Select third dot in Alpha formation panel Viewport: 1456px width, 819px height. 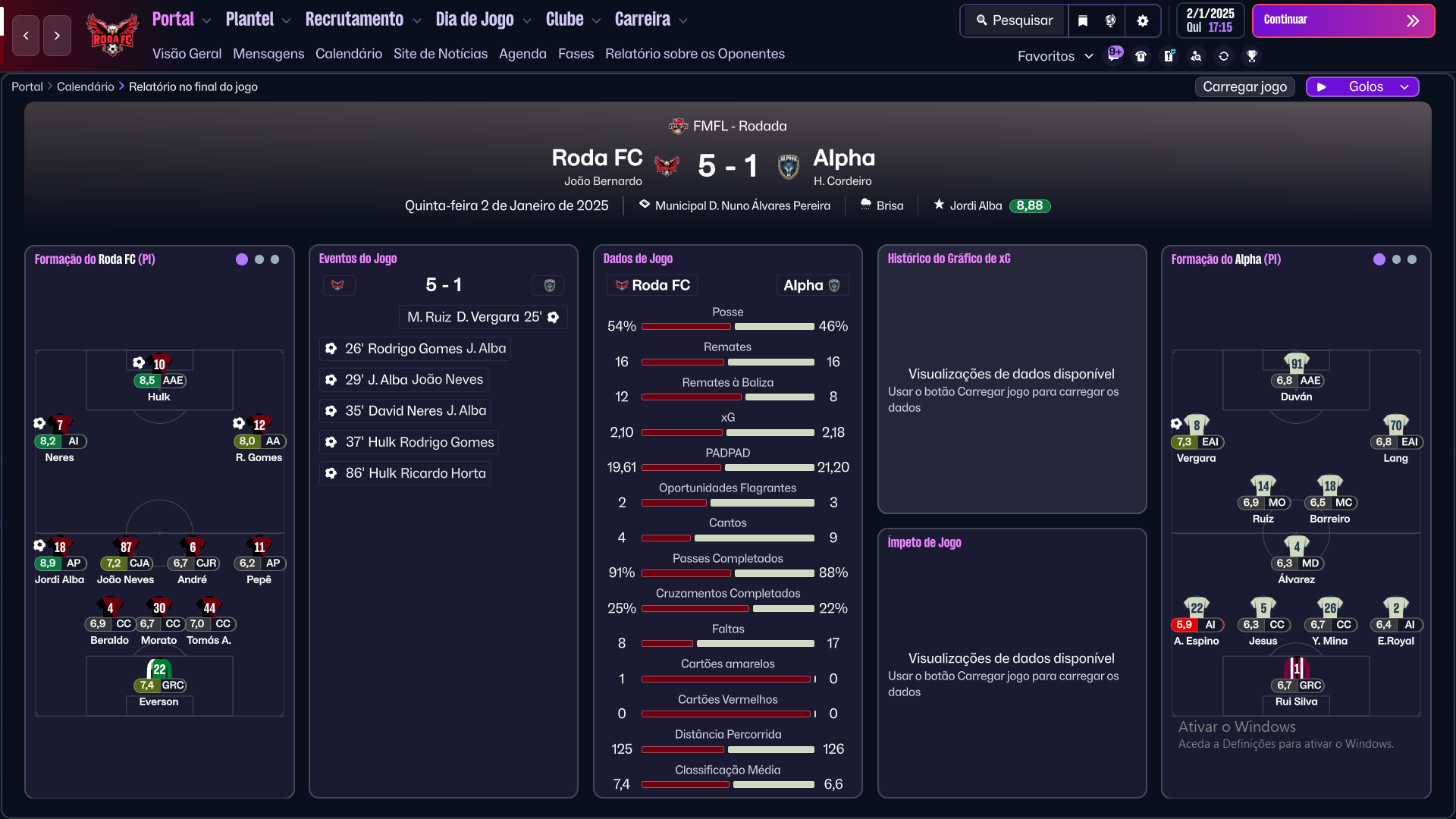(1412, 259)
